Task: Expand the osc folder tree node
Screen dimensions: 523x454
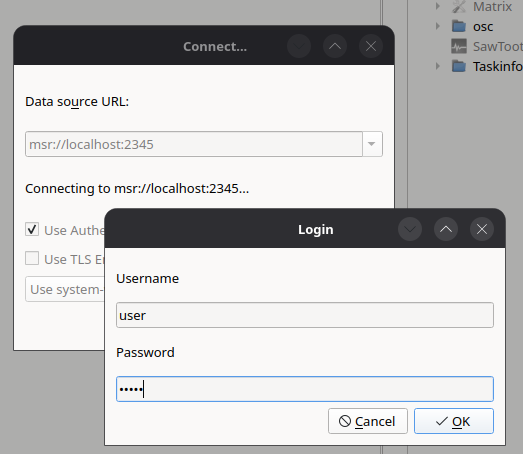Action: click(x=438, y=26)
